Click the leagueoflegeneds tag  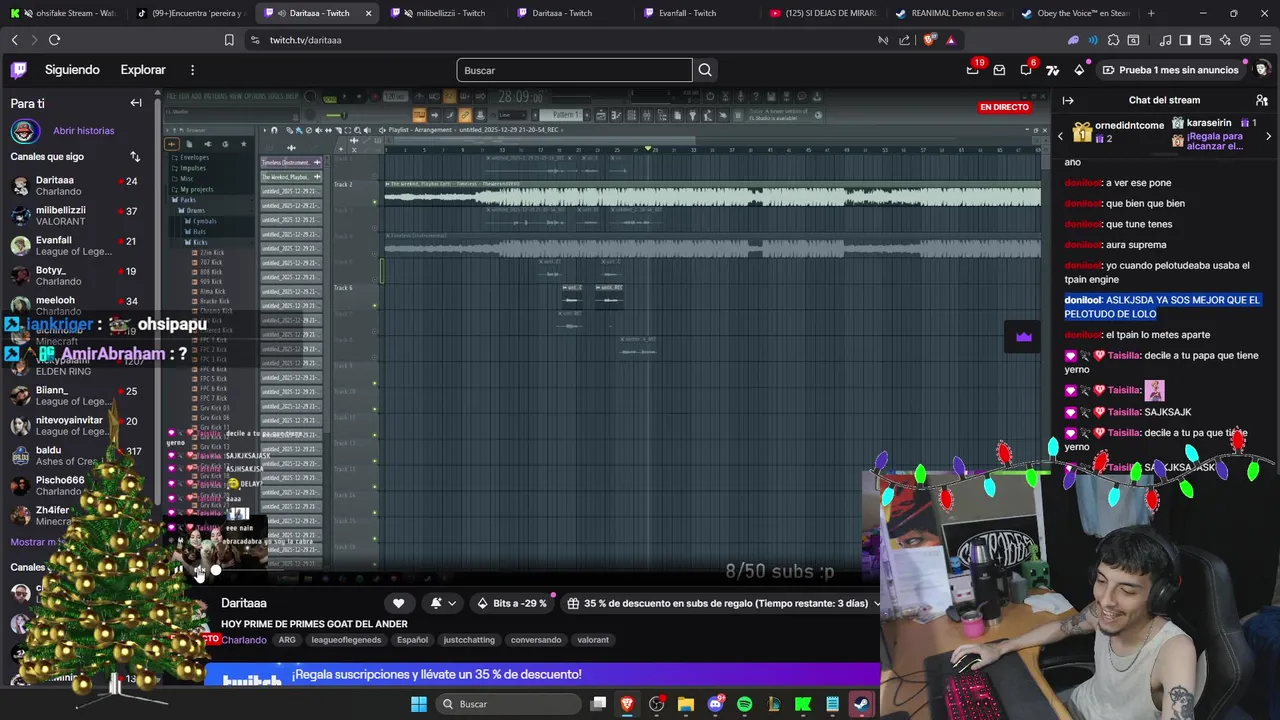346,640
